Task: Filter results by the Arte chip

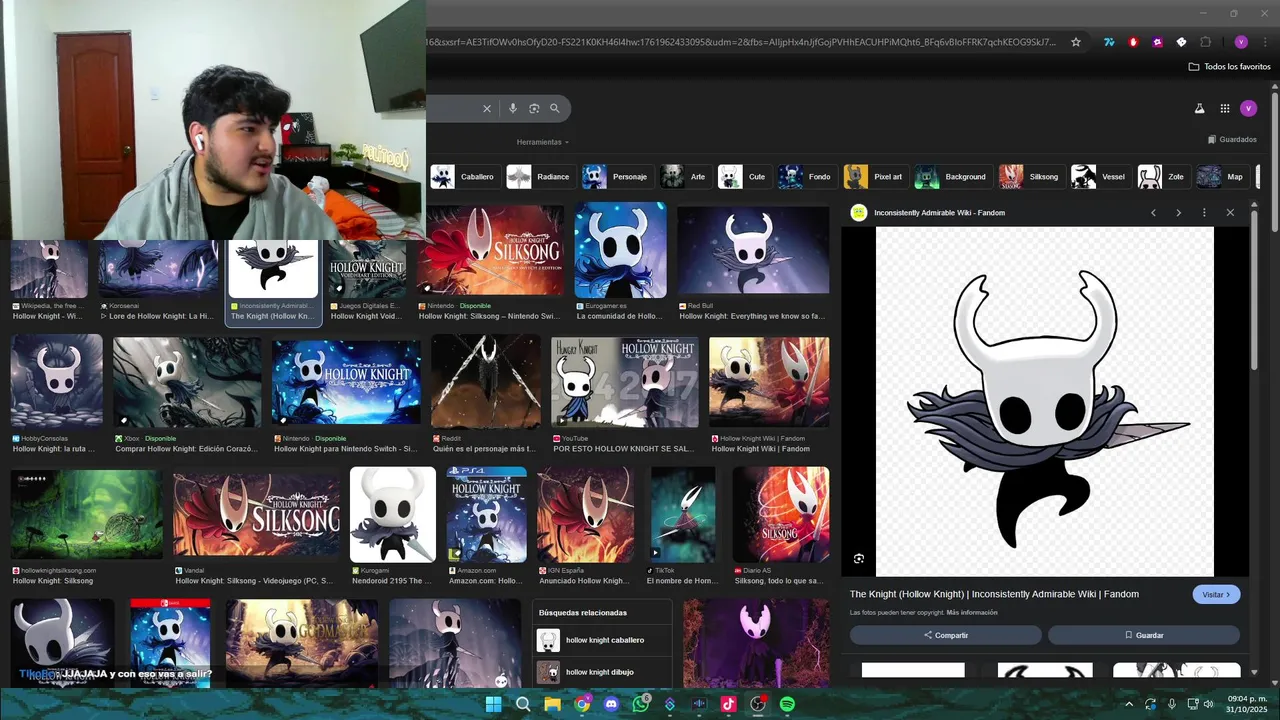Action: tap(684, 177)
